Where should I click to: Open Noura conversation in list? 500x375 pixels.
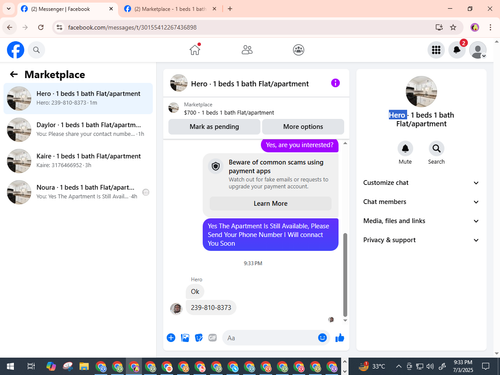pyautogui.click(x=78, y=192)
